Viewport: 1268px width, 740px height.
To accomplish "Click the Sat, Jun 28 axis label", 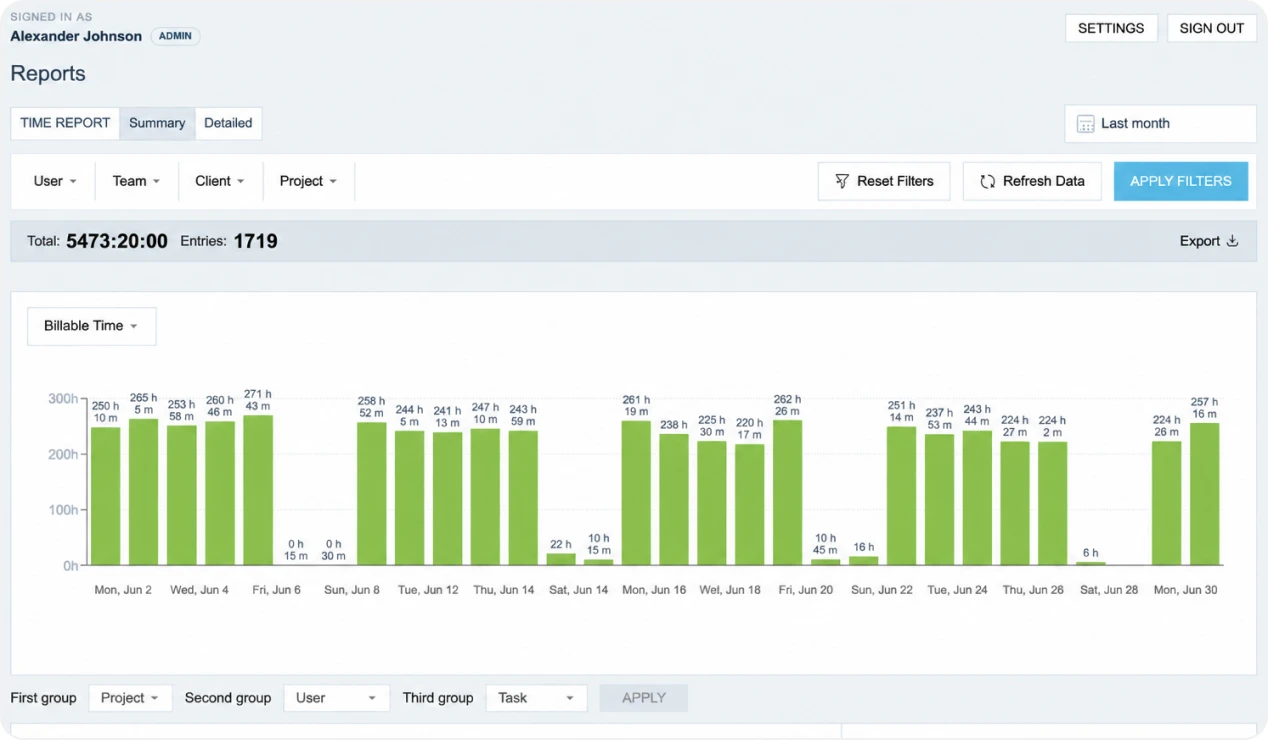I will 1109,590.
